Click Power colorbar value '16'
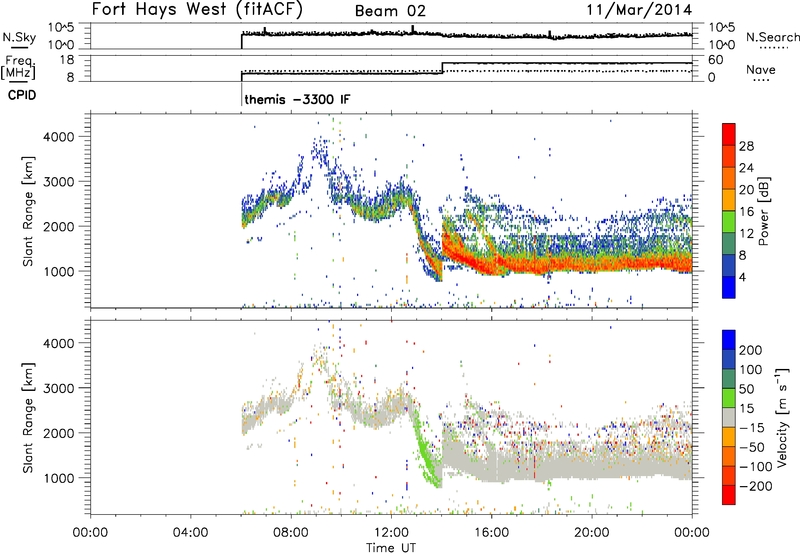This screenshot has width=800, height=554. pyautogui.click(x=746, y=212)
